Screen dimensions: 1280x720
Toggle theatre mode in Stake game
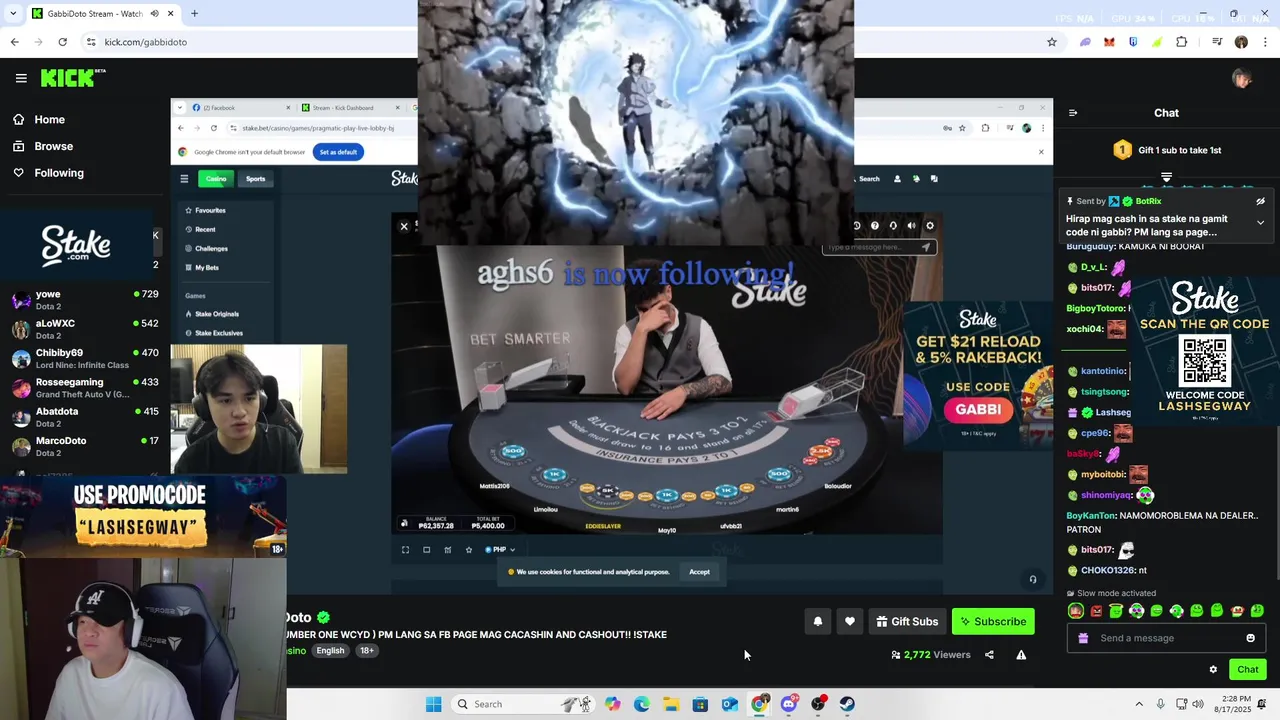[x=427, y=549]
